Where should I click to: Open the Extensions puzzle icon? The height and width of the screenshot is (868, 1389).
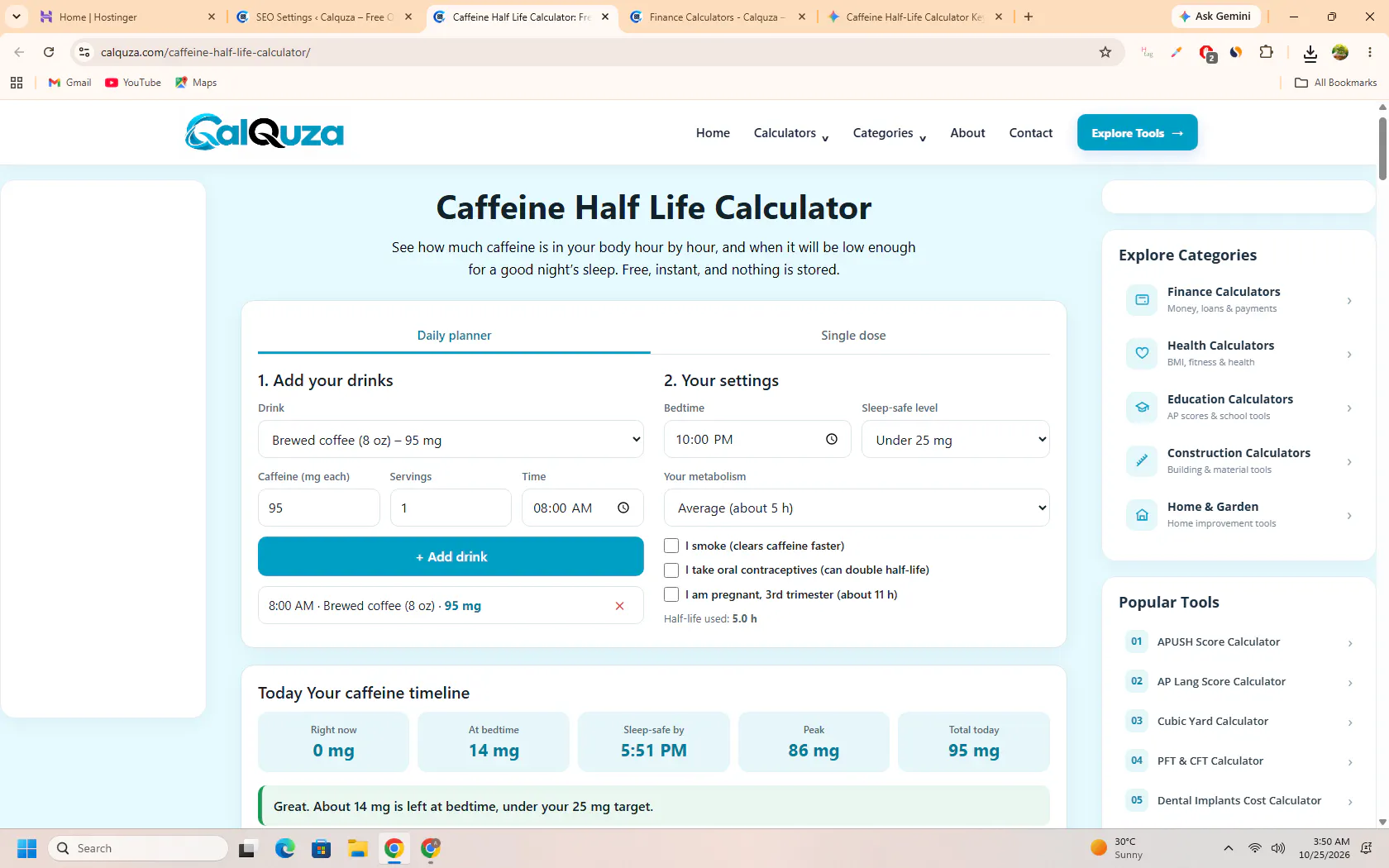click(x=1266, y=52)
